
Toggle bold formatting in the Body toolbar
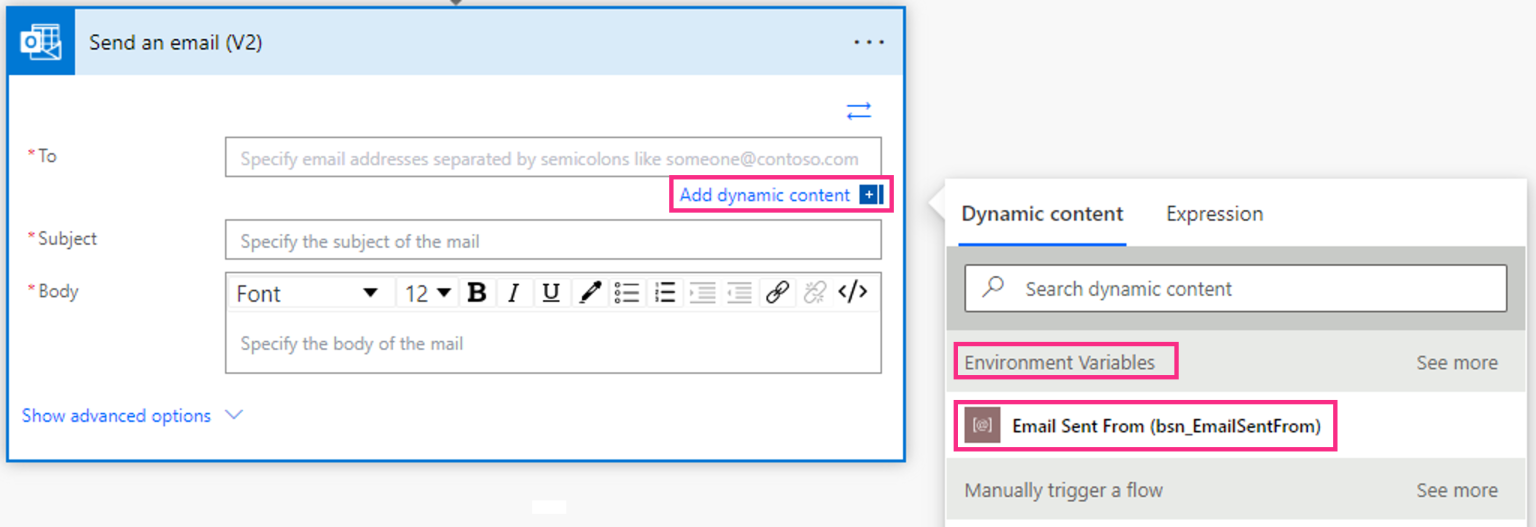click(477, 293)
